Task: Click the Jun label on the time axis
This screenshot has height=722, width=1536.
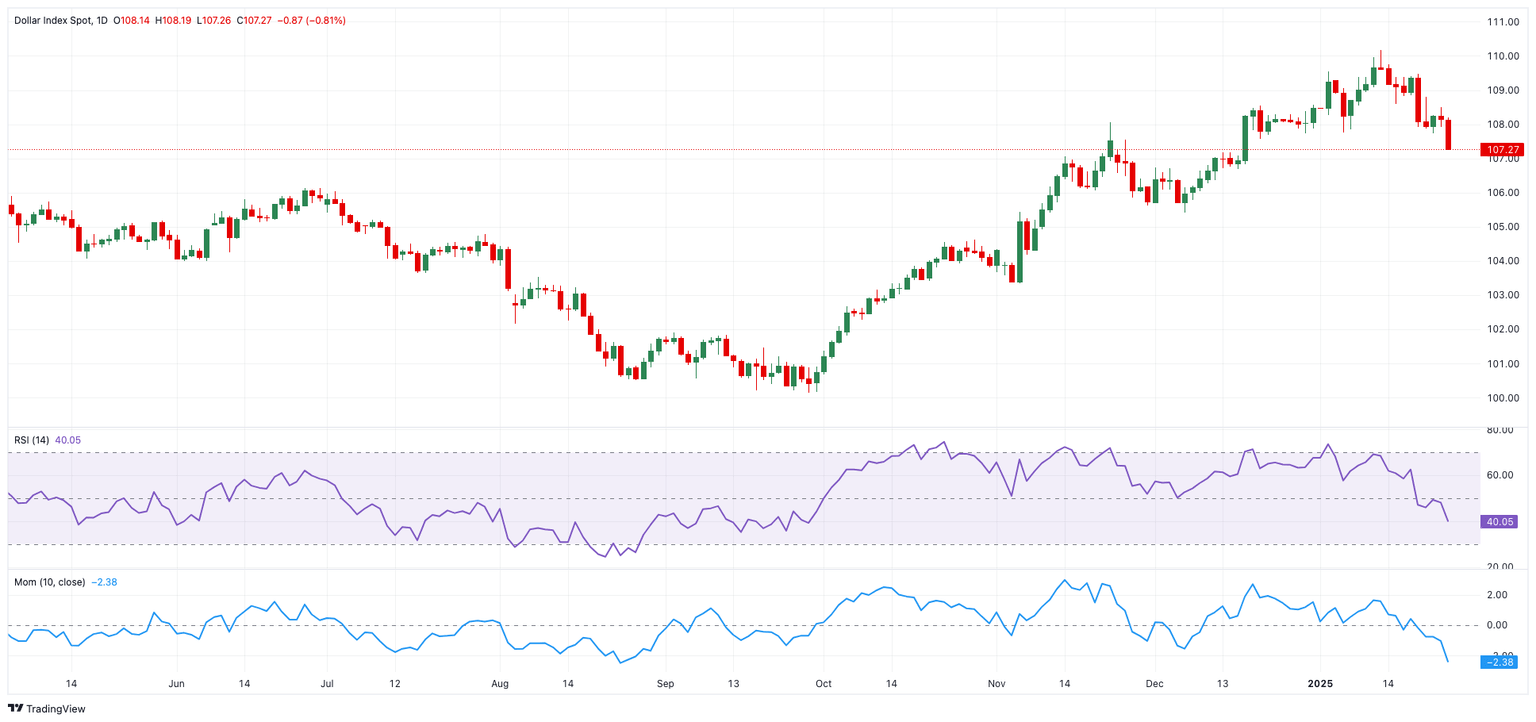Action: (176, 684)
